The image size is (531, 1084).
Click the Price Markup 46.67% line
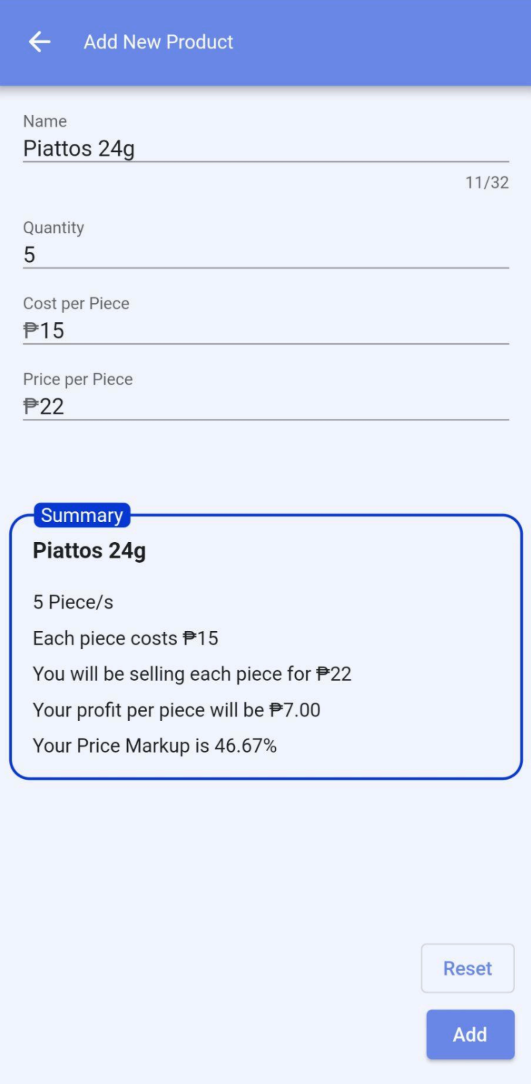[155, 746]
